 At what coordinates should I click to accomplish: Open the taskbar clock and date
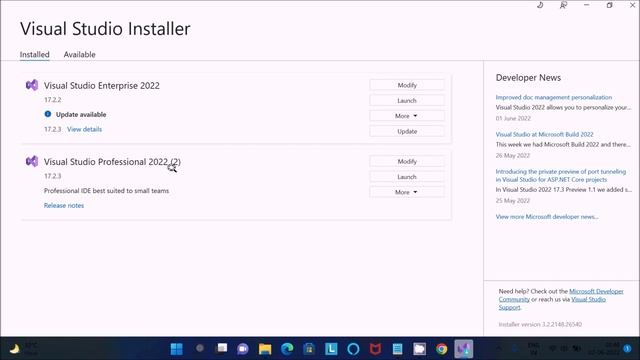tap(603, 349)
